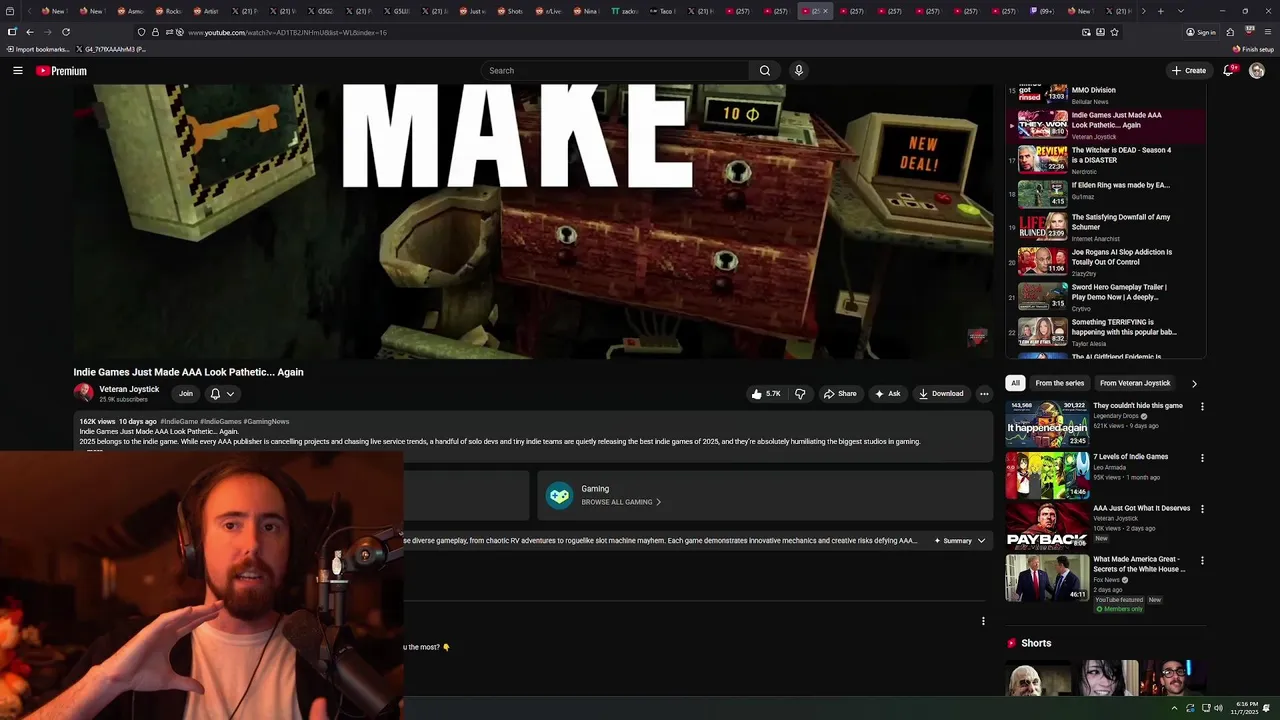The height and width of the screenshot is (720, 1280).
Task: Reload the page in browser toolbar
Action: point(66,32)
